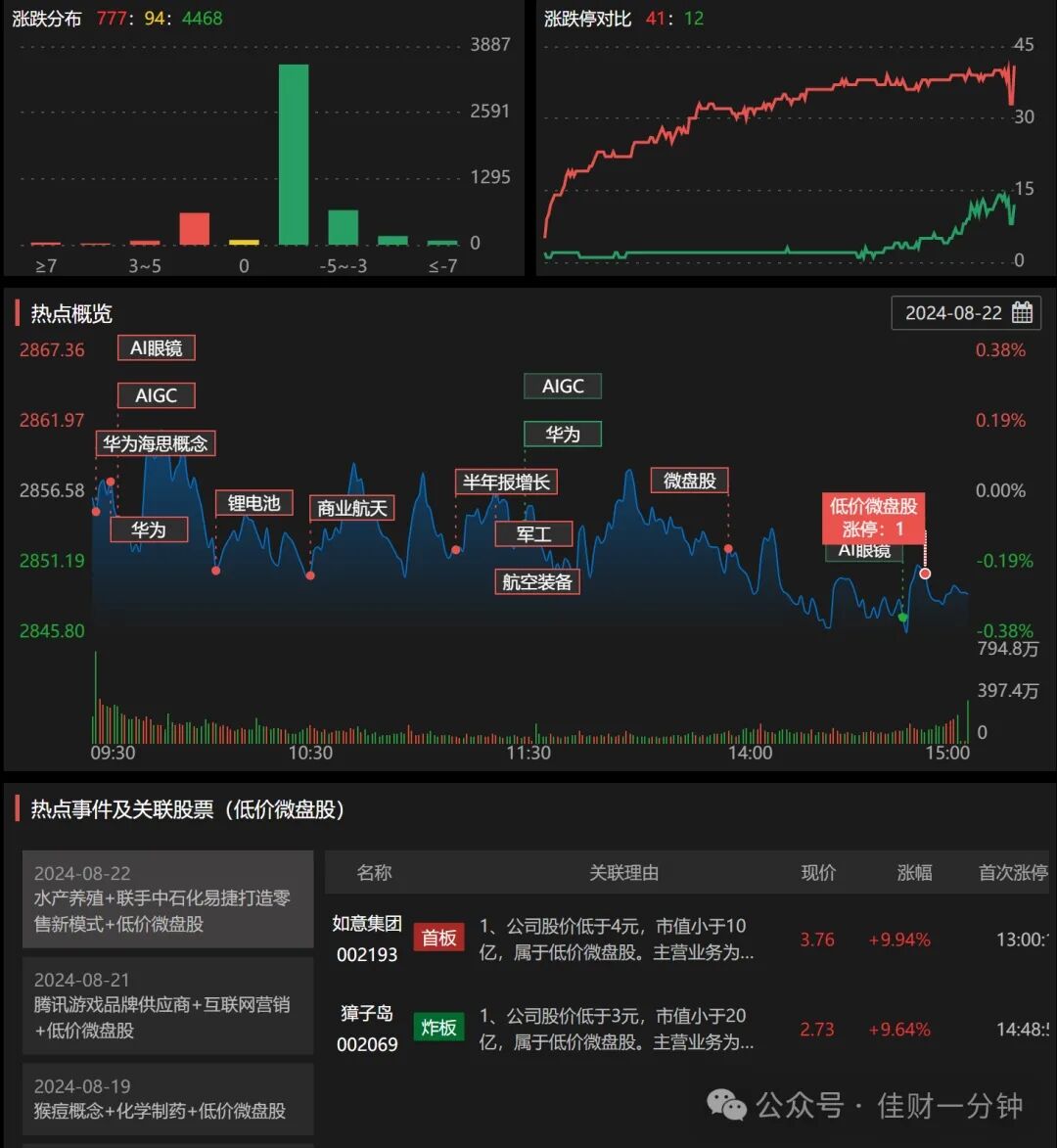Click the 现价 column header
This screenshot has height=1148, width=1057.
click(817, 872)
